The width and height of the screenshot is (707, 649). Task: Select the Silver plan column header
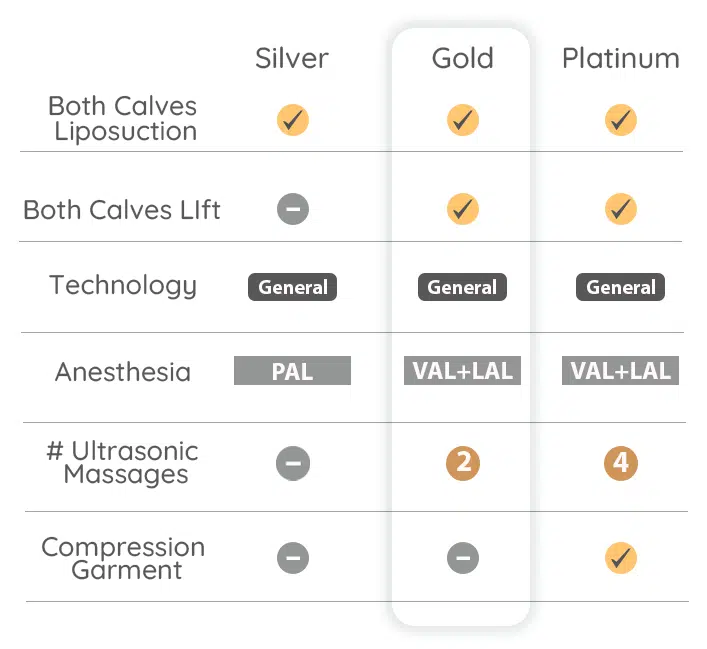[x=292, y=58]
